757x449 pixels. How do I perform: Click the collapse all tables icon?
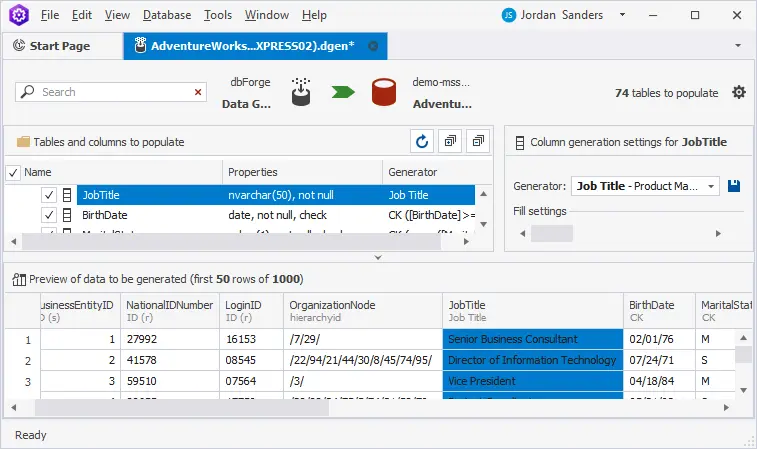(478, 141)
